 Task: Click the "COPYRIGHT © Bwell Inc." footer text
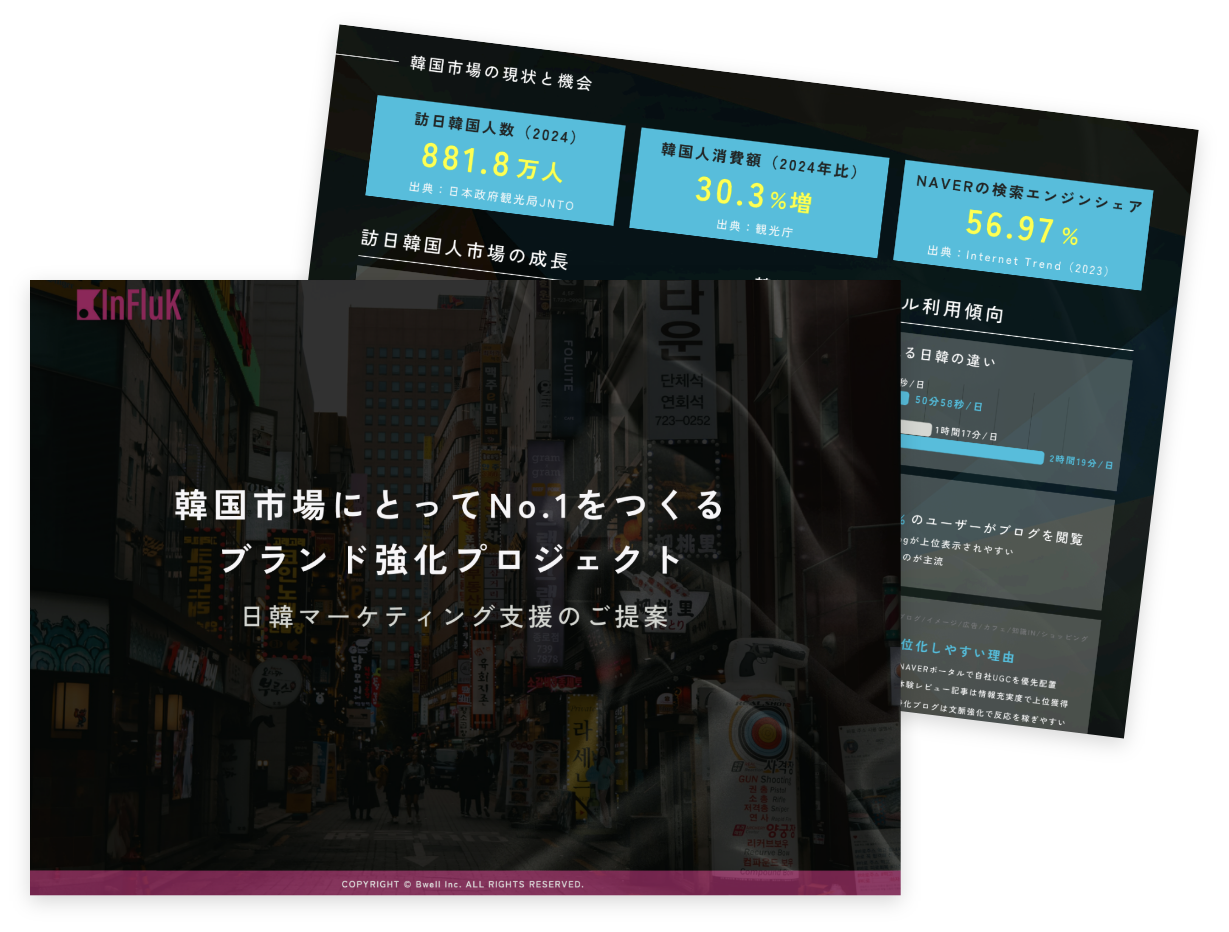click(463, 884)
